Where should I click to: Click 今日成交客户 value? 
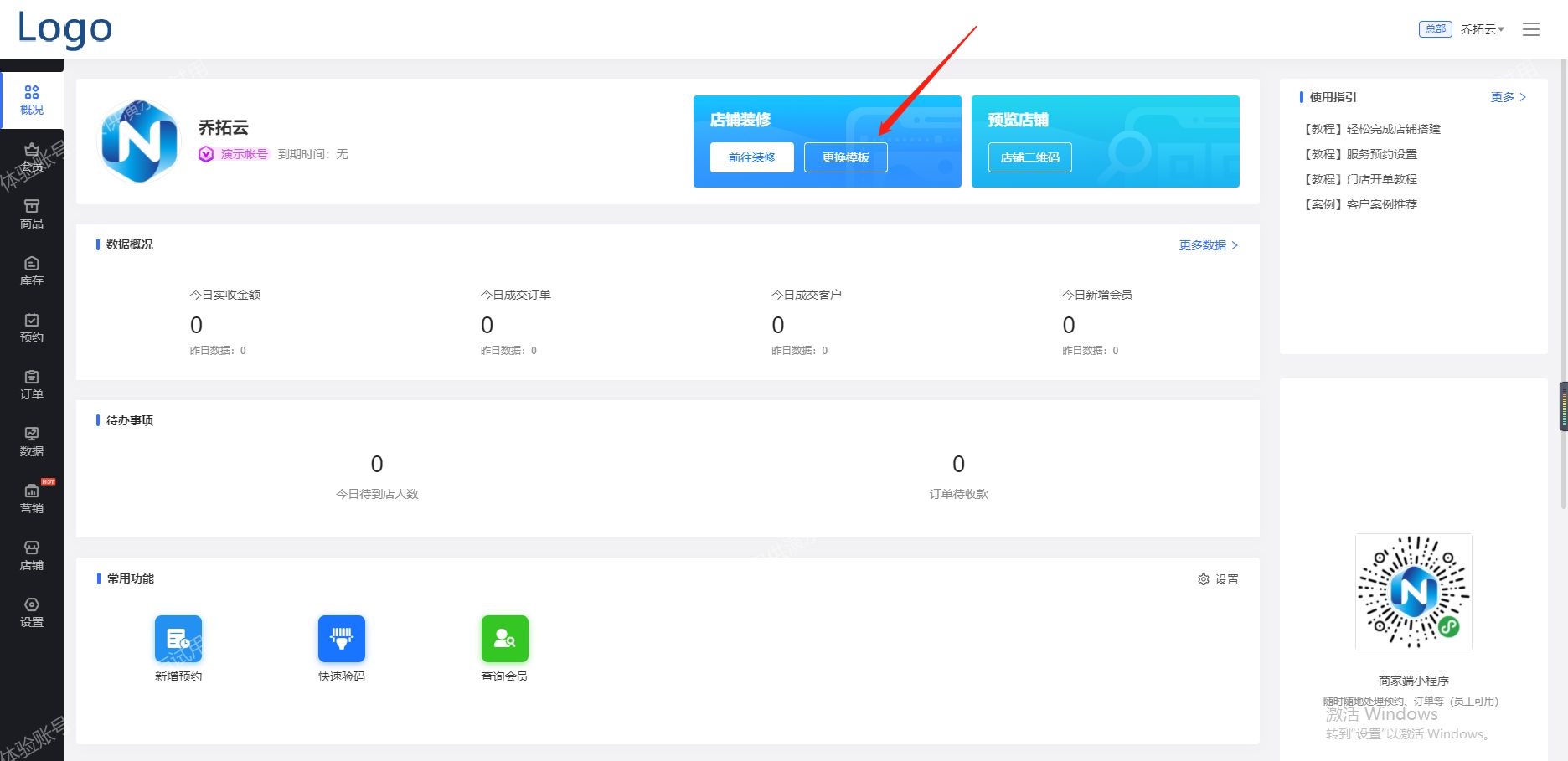click(778, 325)
